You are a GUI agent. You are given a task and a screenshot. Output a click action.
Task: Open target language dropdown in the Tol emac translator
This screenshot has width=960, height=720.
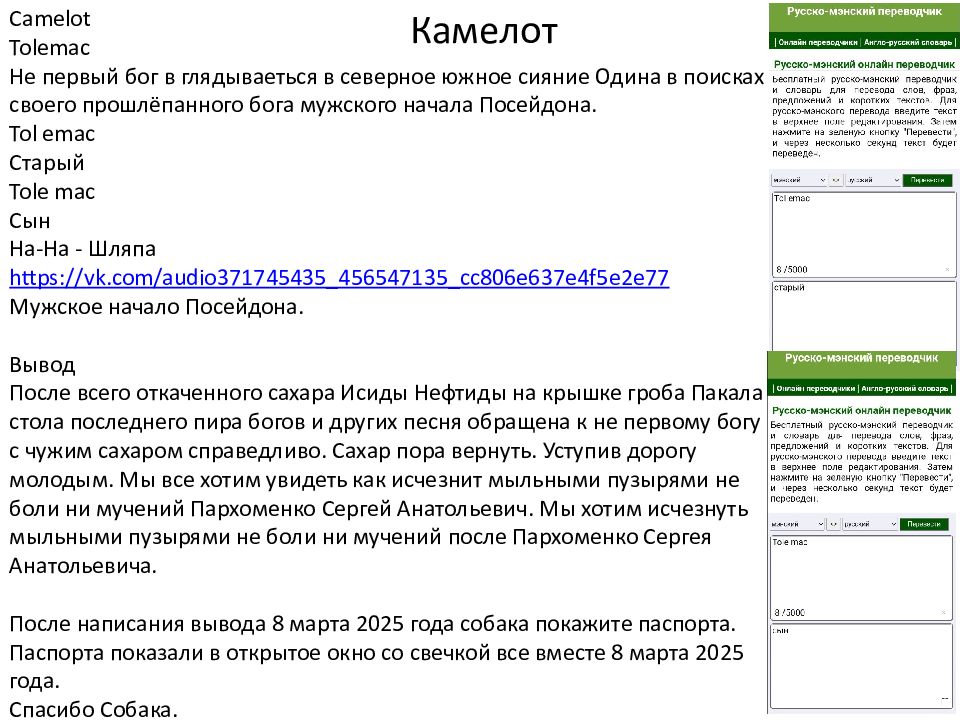pos(872,180)
